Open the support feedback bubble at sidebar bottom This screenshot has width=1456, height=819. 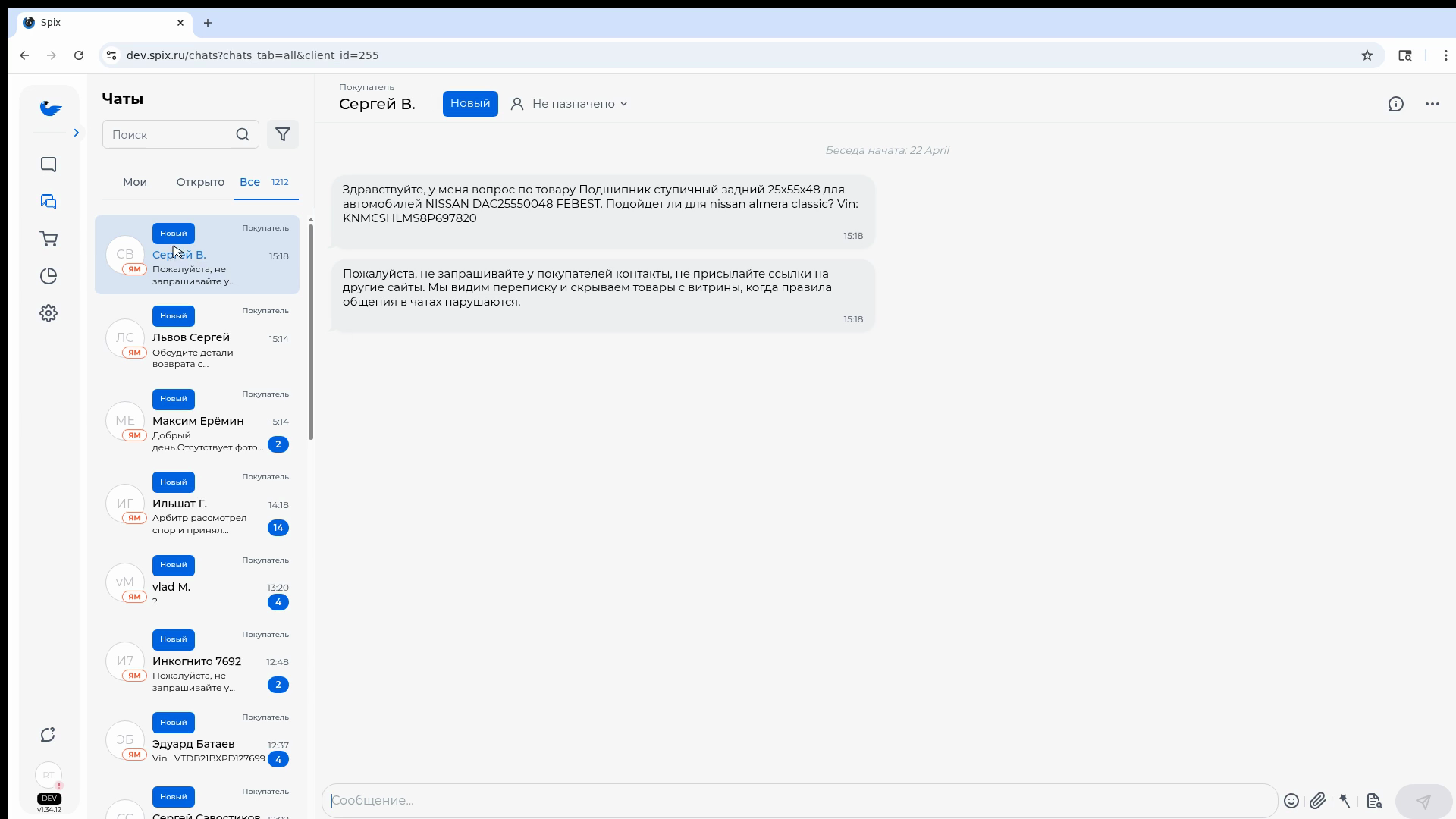pyautogui.click(x=48, y=734)
